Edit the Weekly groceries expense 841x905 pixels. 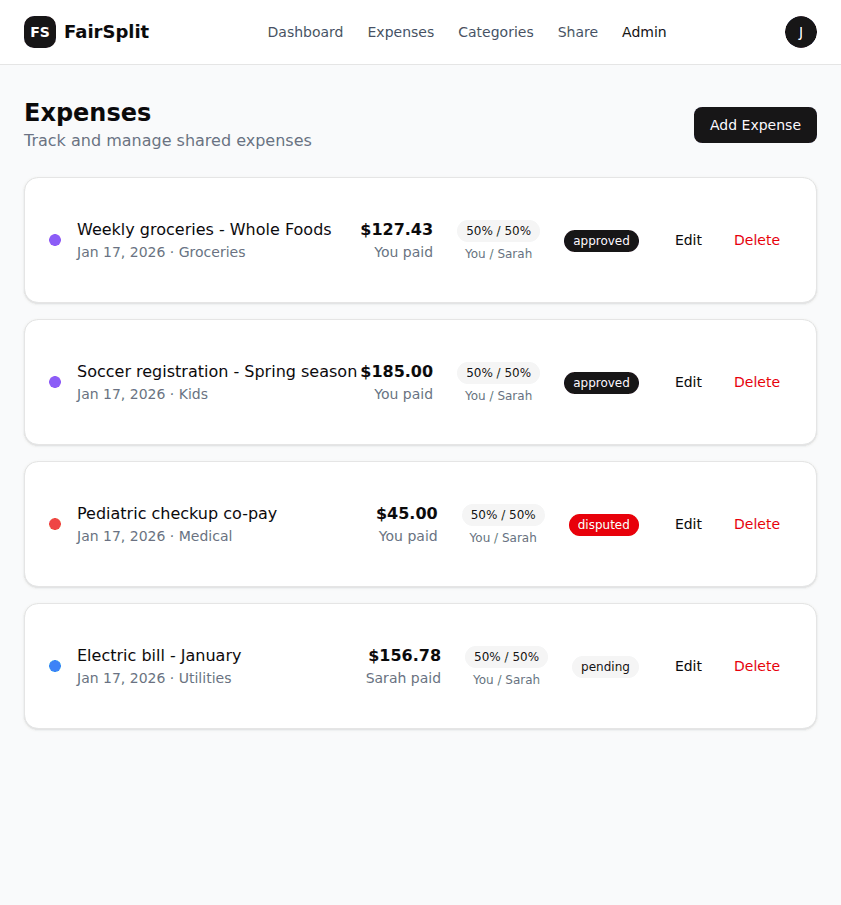pos(688,240)
